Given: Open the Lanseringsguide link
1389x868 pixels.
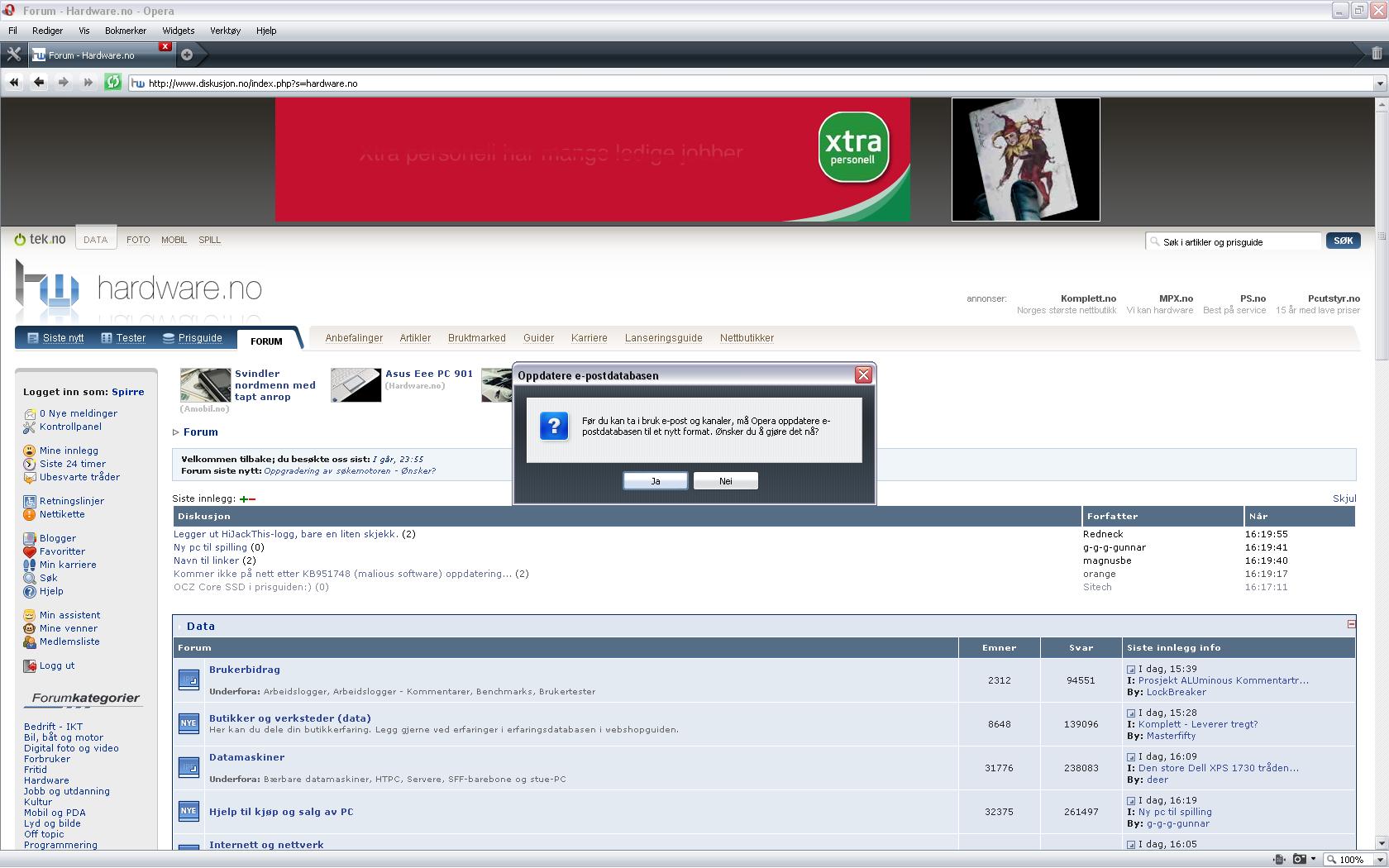Looking at the screenshot, I should (664, 338).
